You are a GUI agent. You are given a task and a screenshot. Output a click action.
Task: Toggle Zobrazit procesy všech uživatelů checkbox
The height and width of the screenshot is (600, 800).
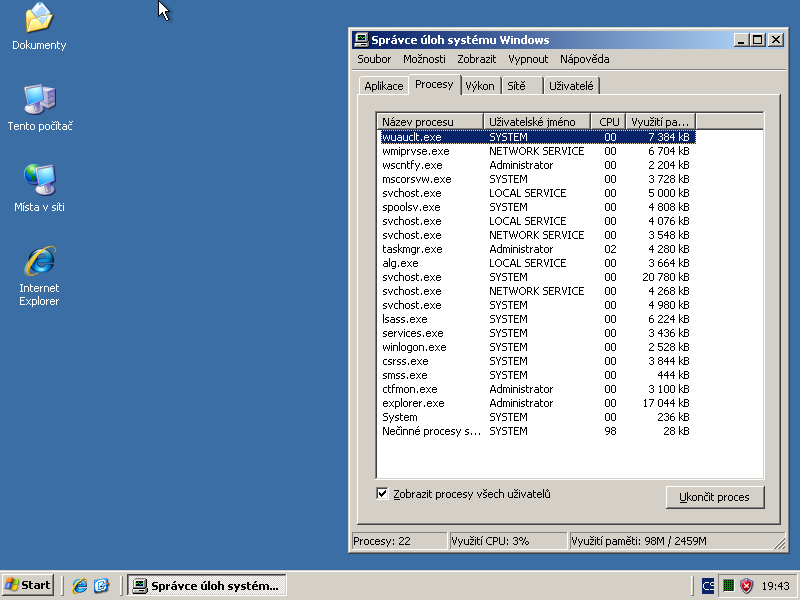point(382,493)
